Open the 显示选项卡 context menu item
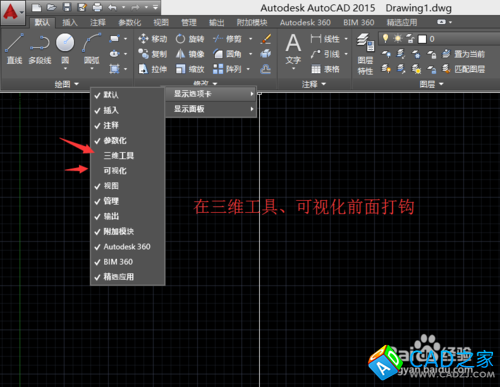Viewport: 500px width, 387px height. click(x=211, y=94)
